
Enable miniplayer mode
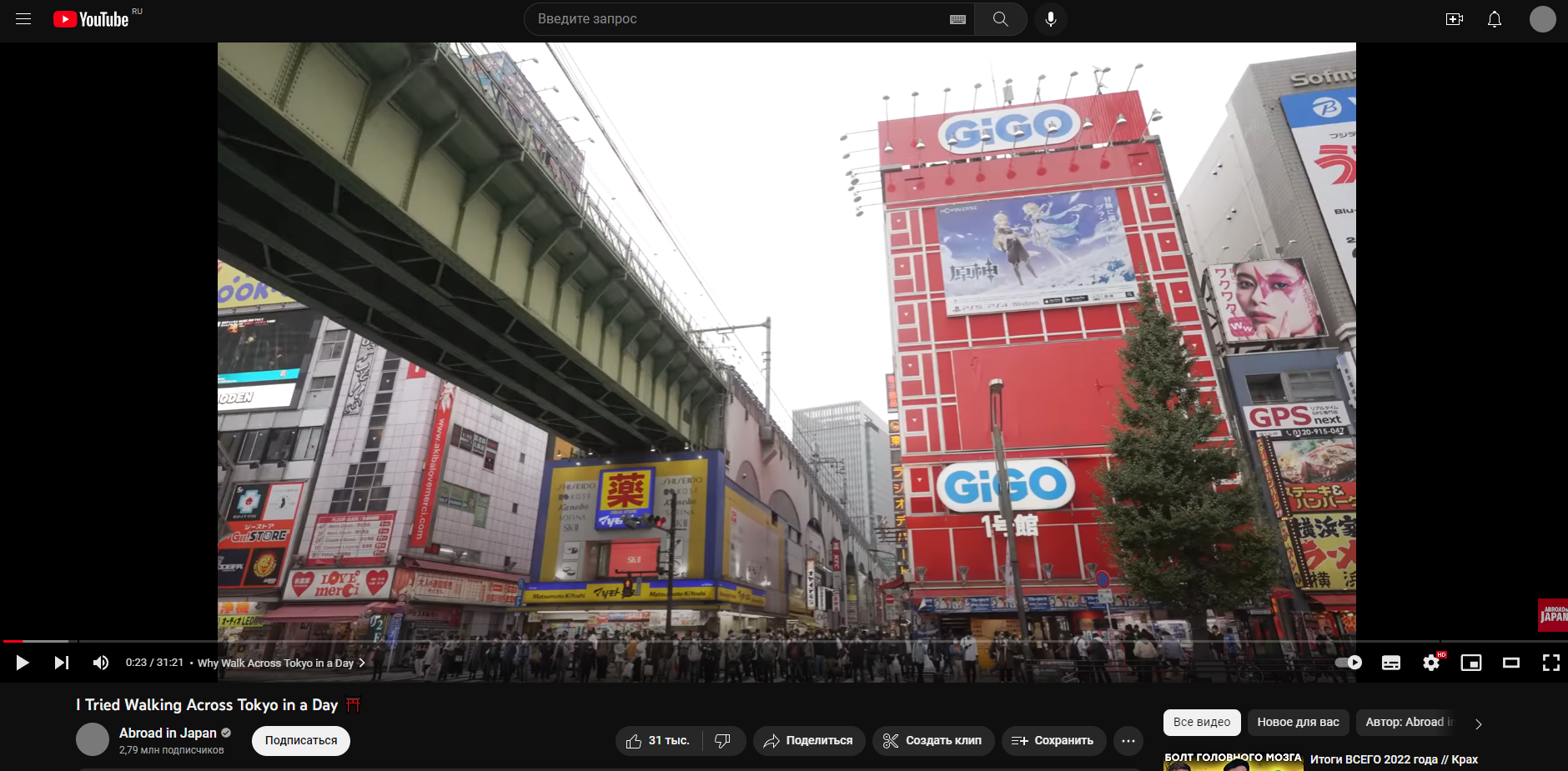point(1471,663)
